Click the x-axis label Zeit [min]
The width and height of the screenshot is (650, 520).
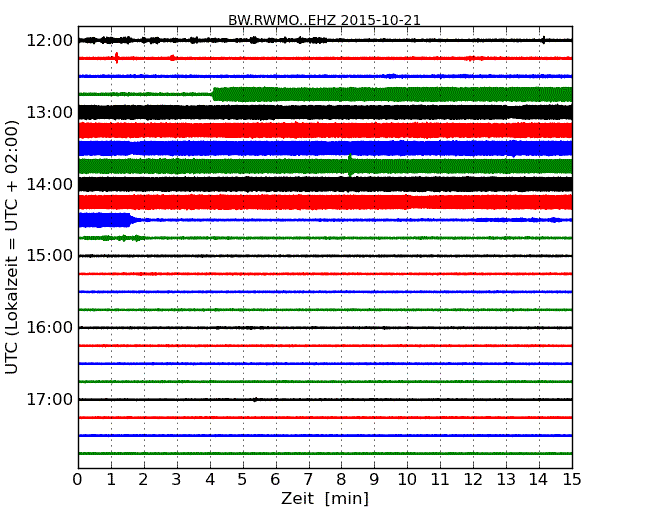point(325,498)
